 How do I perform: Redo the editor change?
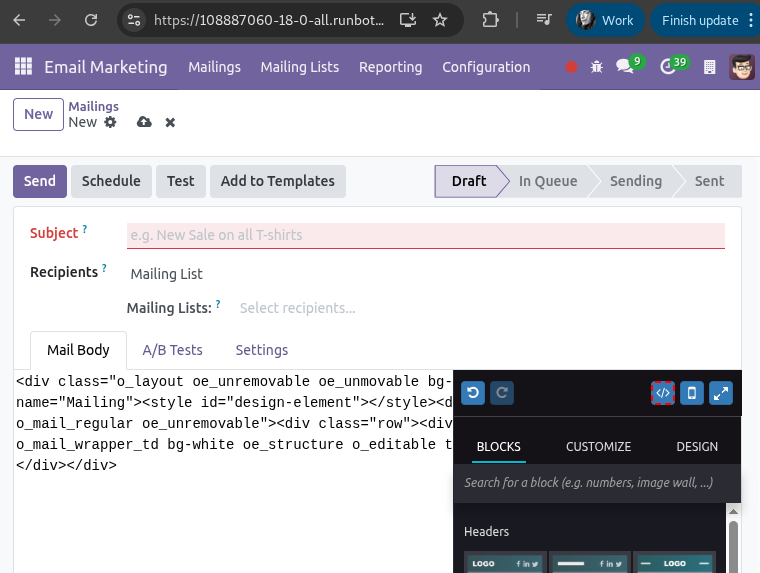502,393
